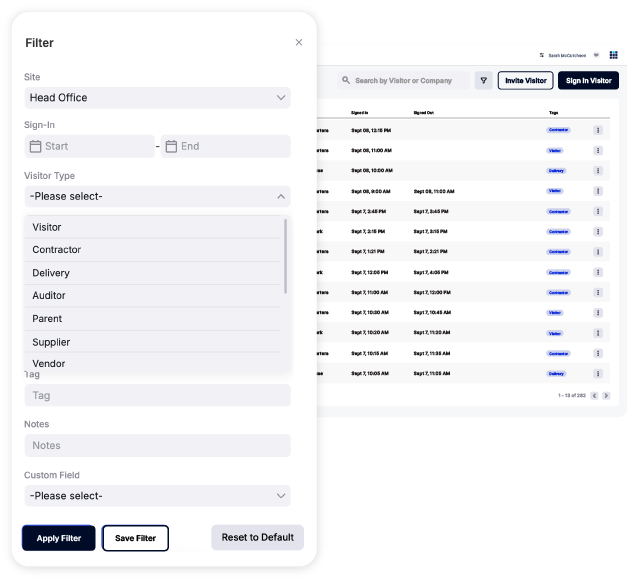Screen dimensions: 628x581
Task: Choose Delivery in the visitor type list
Action: pyautogui.click(x=51, y=273)
